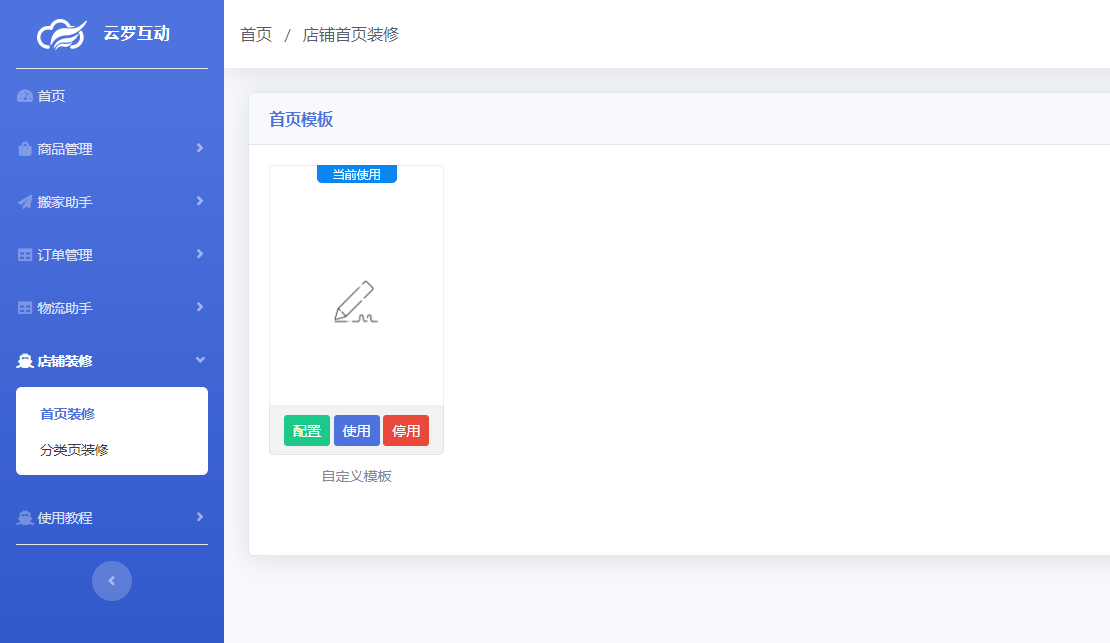Select the 使用教程 icon in sidebar
This screenshot has height=643, width=1110.
pyautogui.click(x=24, y=517)
